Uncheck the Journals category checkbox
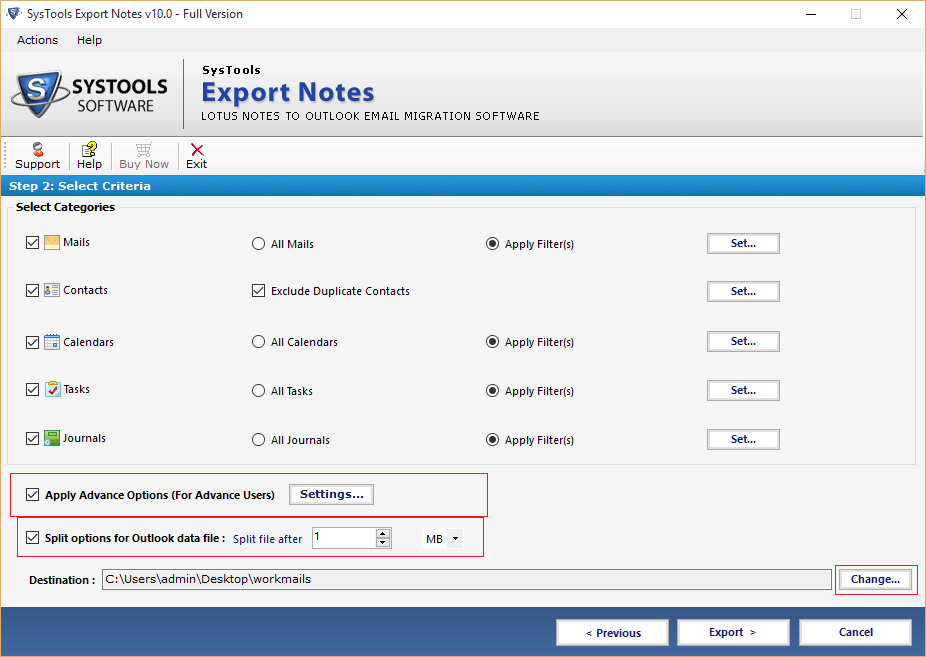The image size is (926, 657). (x=32, y=439)
